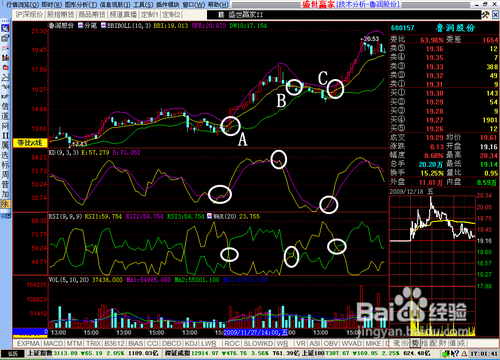Click the 选 sidebar button
The image size is (500, 360).
coord(5,155)
